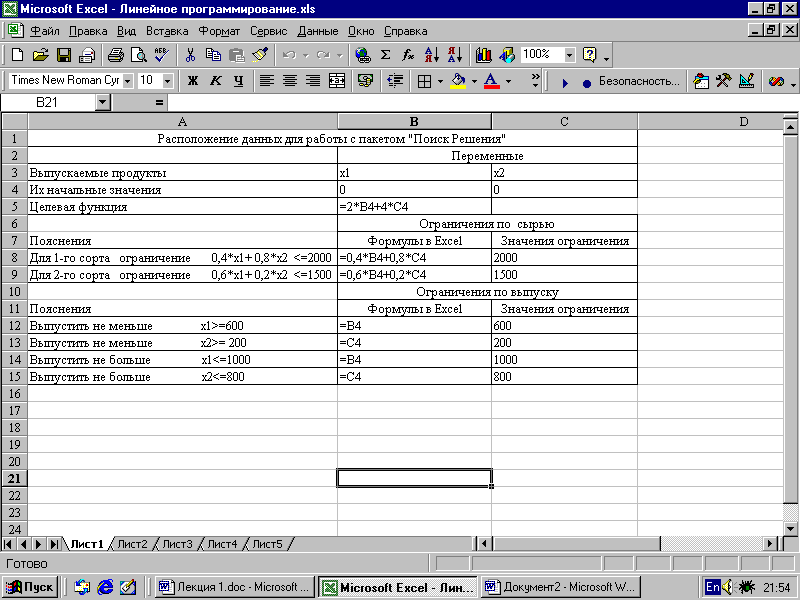The height and width of the screenshot is (600, 800).
Task: Switch to Документ2 Word taskbar window
Action: point(561,587)
